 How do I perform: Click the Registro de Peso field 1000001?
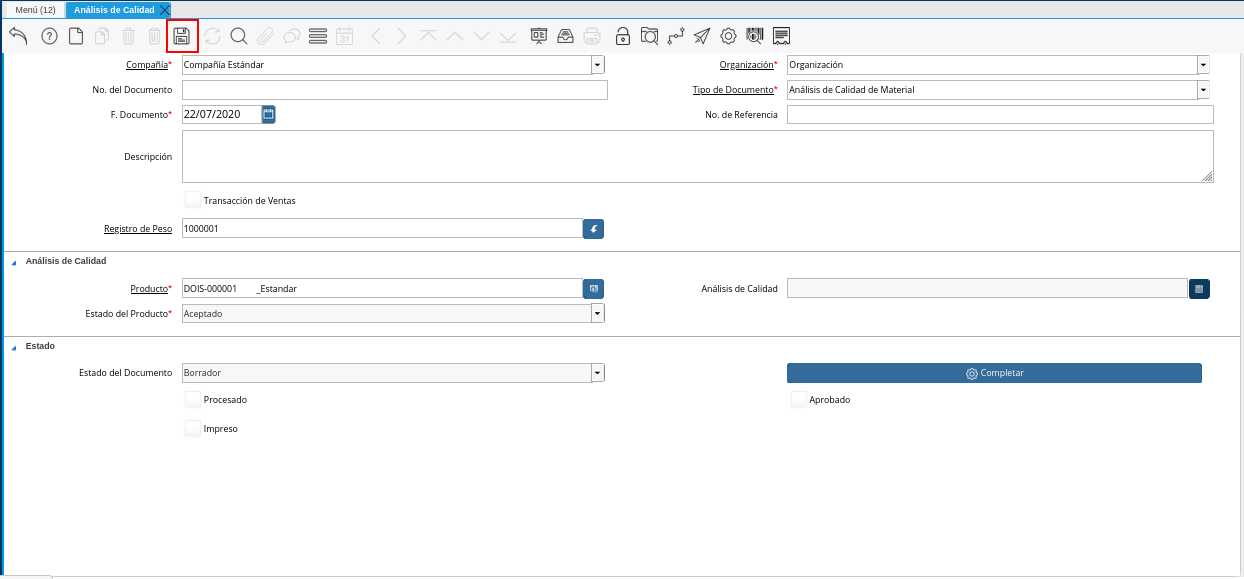point(382,229)
